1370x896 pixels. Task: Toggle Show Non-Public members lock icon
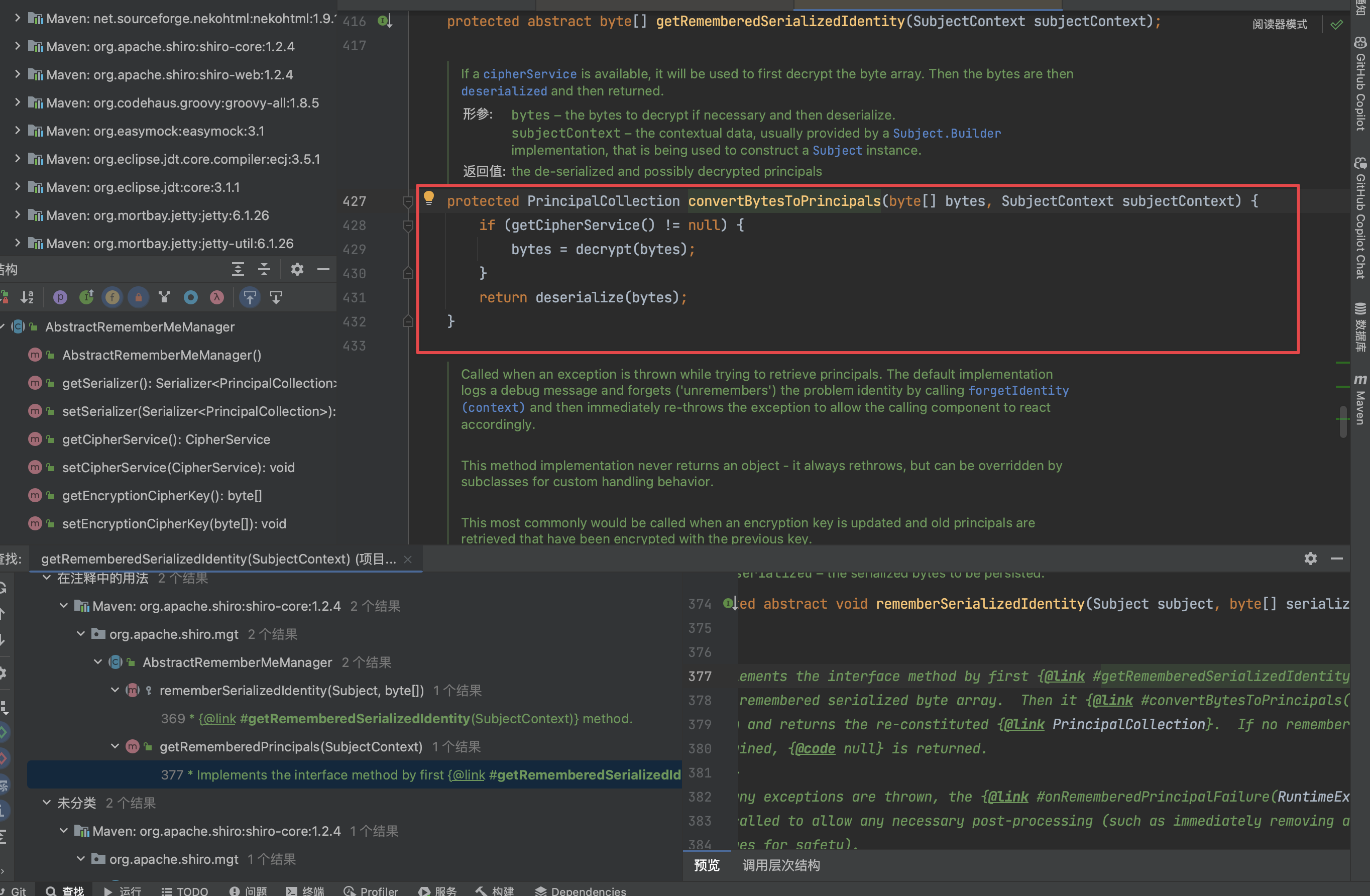(x=138, y=298)
